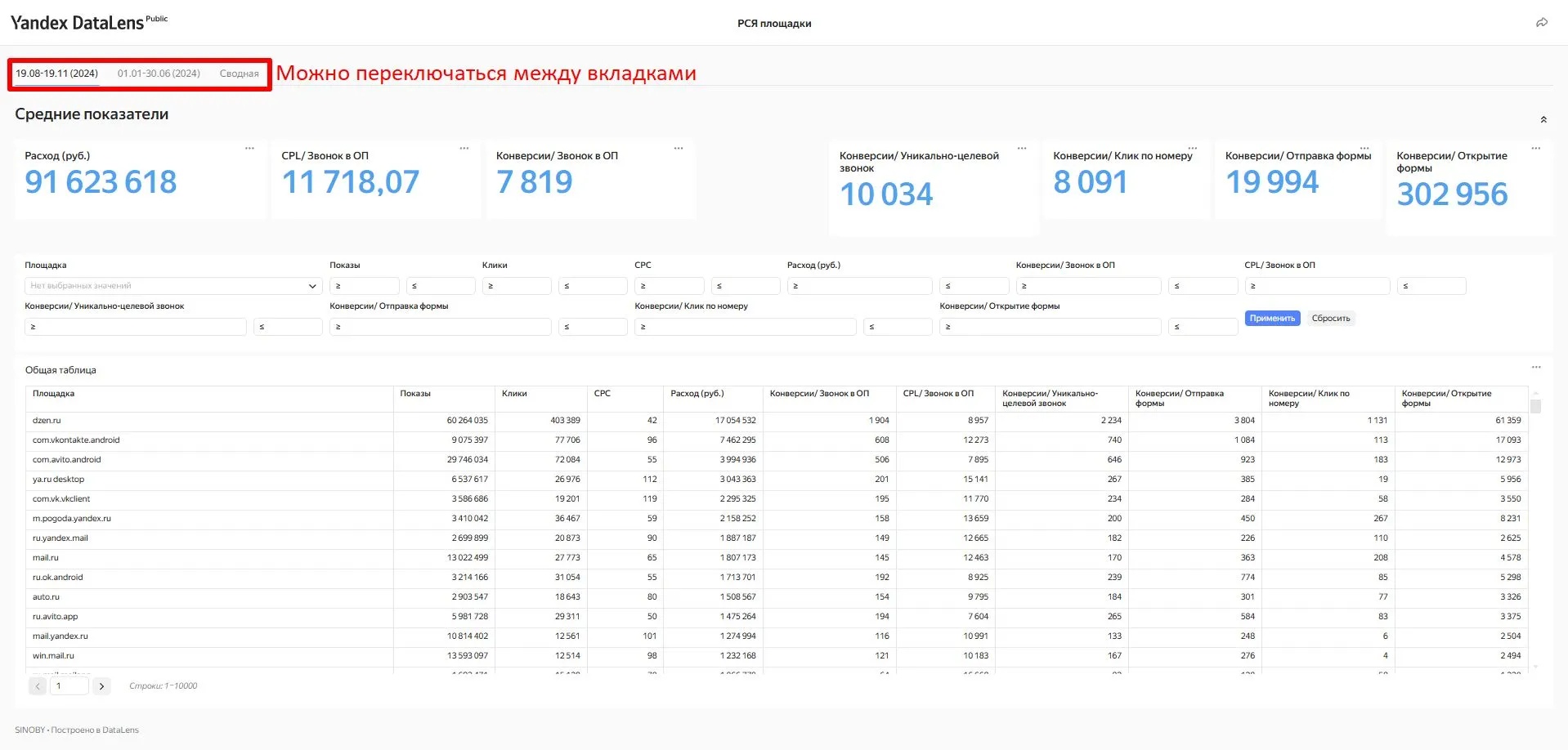Go to the previous table page
Image resolution: width=1568 pixels, height=750 pixels.
pyautogui.click(x=38, y=686)
